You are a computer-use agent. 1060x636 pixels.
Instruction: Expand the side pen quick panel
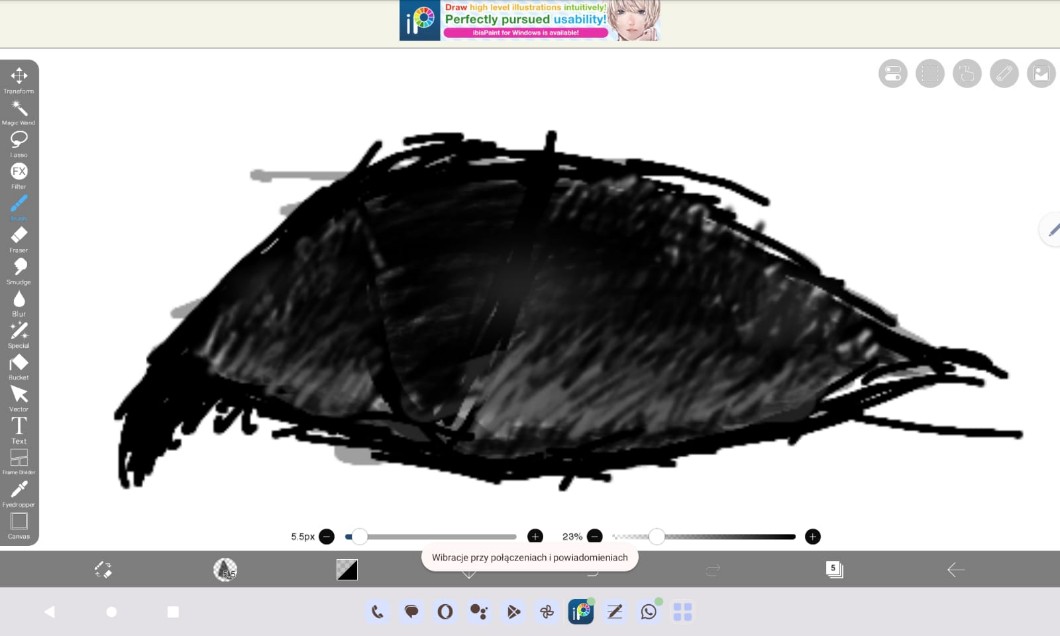pos(1051,229)
